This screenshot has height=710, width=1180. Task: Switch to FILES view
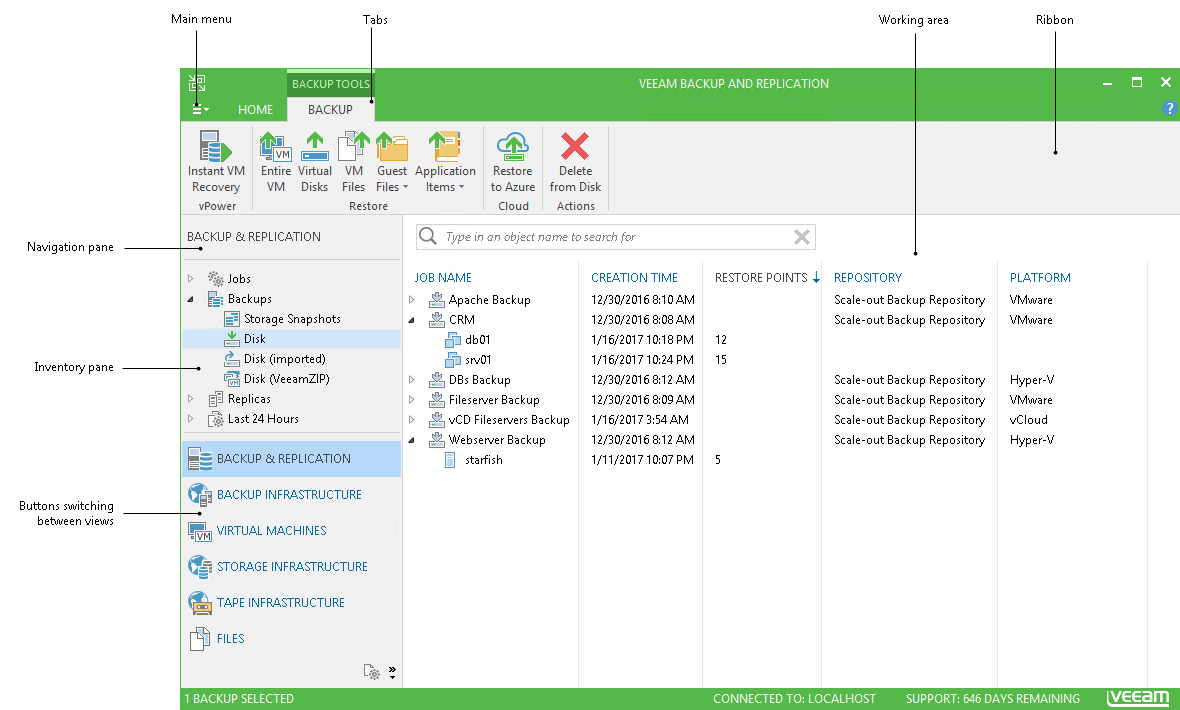(x=230, y=638)
